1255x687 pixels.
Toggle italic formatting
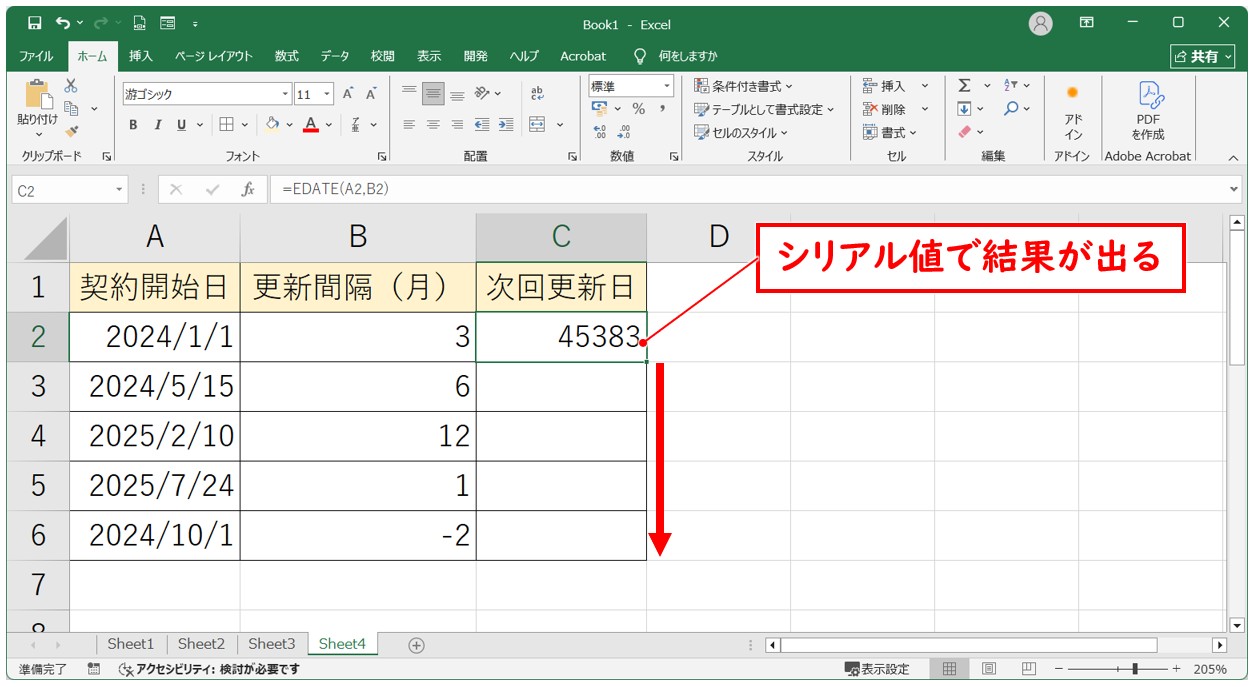coord(157,125)
